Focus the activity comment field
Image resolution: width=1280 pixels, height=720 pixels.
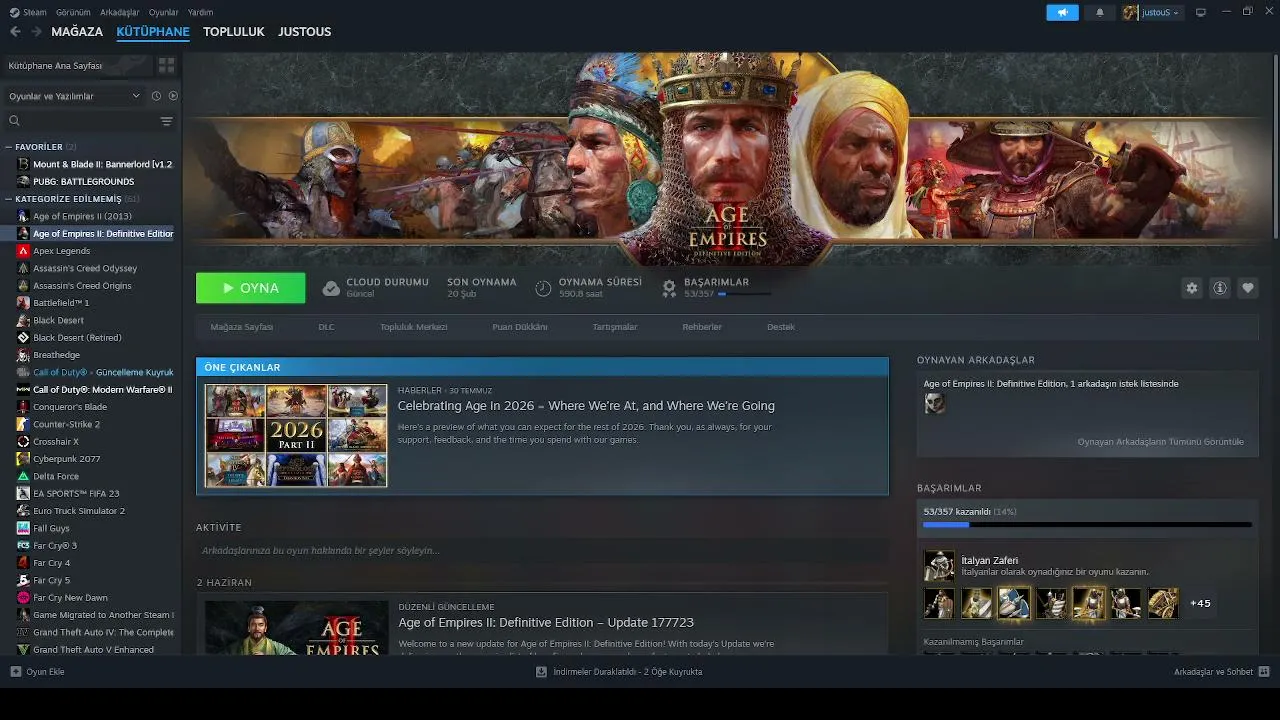pos(542,551)
